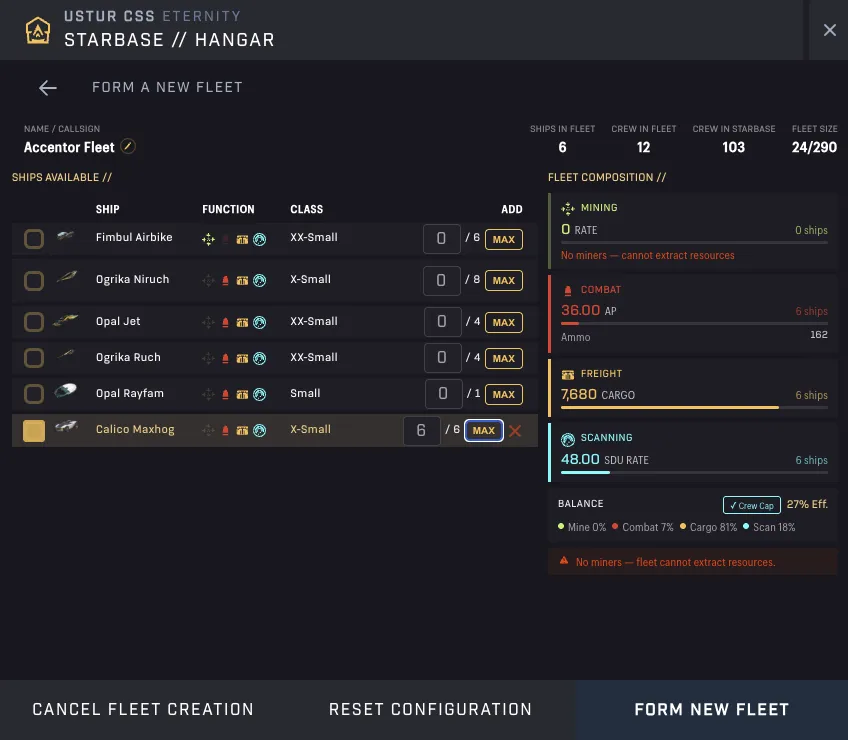Click the SCANNING icon in fleet composition panel

(565, 437)
